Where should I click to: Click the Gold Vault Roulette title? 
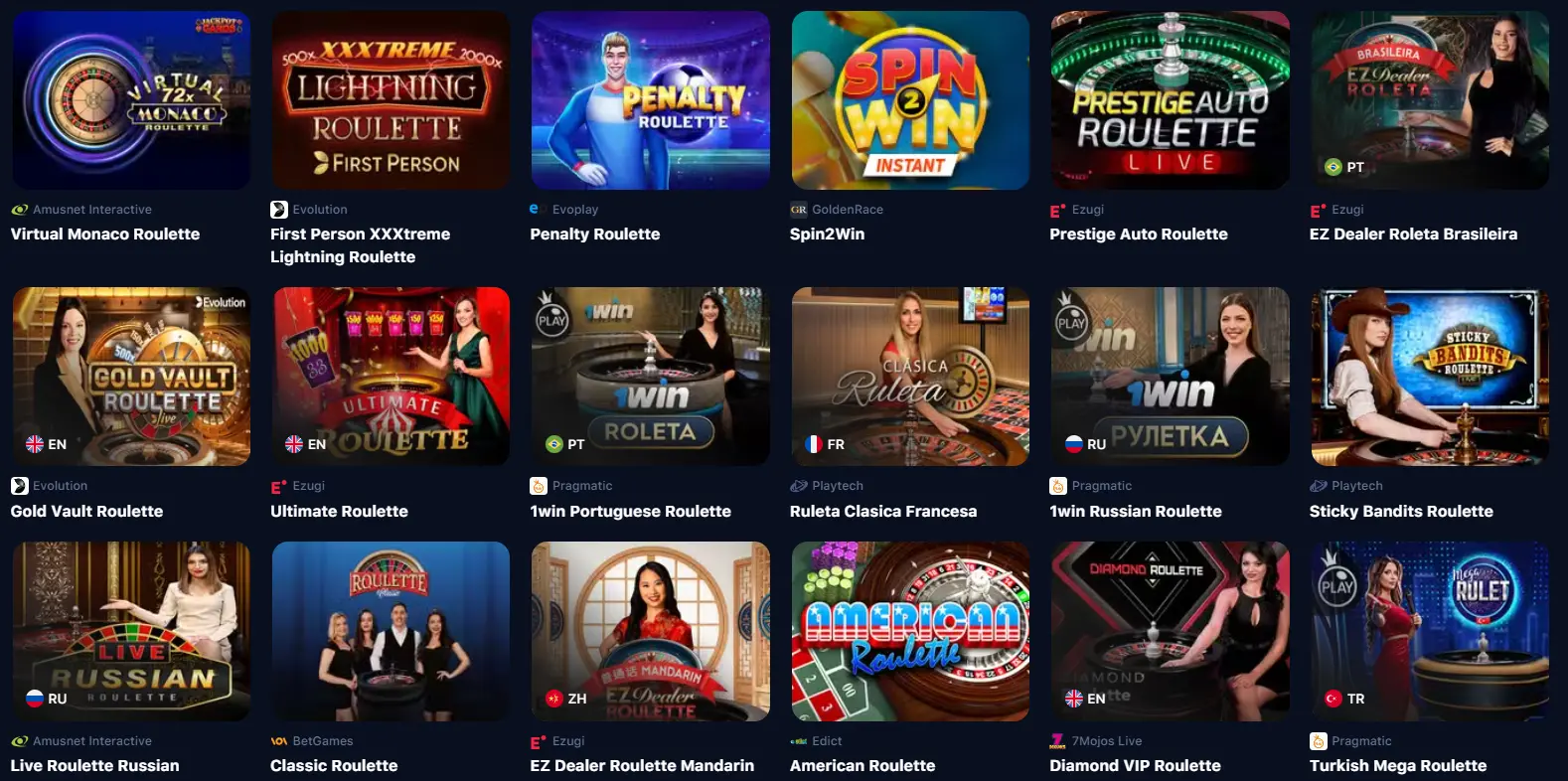tap(86, 511)
